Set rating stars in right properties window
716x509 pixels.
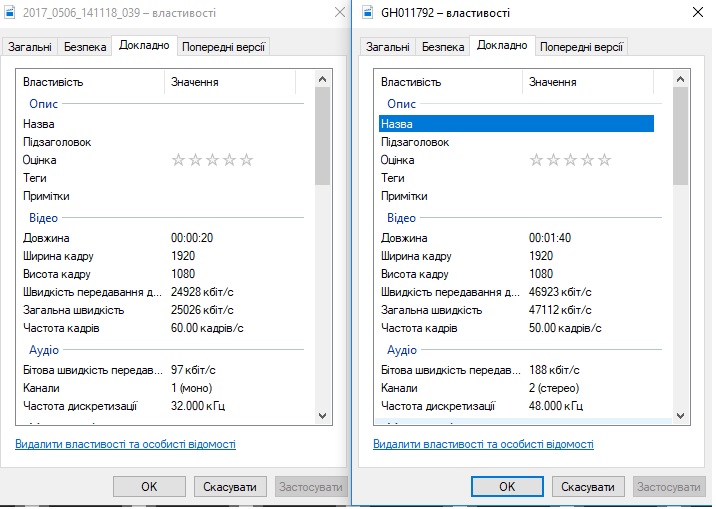coord(569,160)
